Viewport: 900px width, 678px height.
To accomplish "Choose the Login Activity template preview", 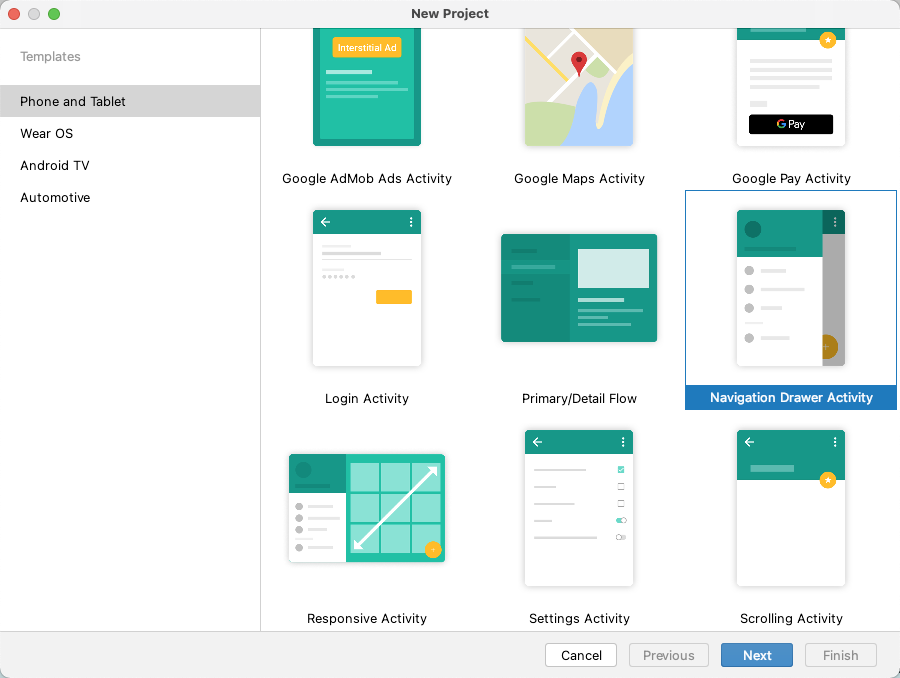I will click(367, 288).
